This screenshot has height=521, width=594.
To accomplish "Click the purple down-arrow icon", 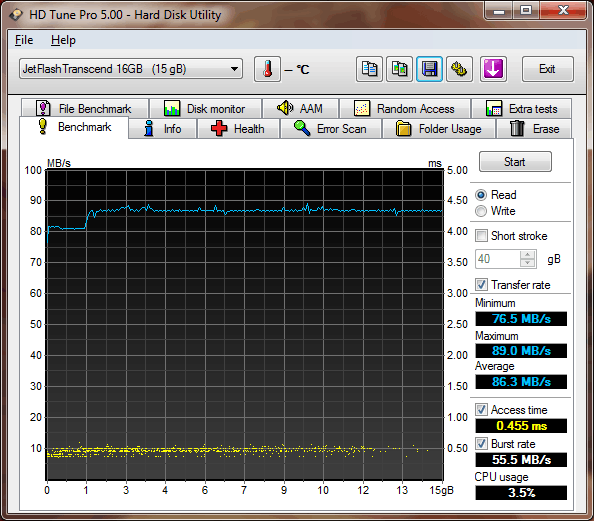I will point(493,69).
